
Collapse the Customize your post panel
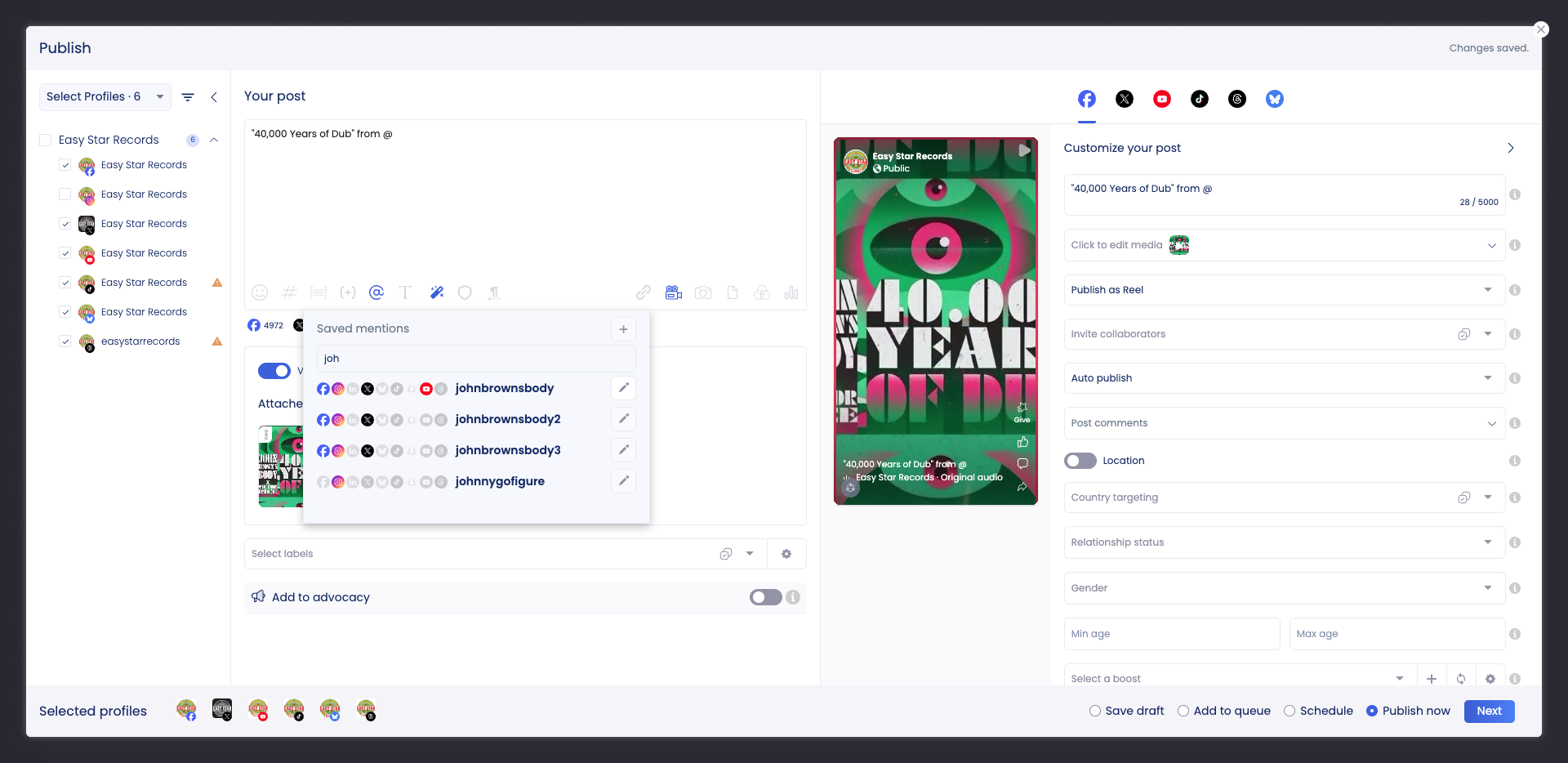[x=1511, y=148]
